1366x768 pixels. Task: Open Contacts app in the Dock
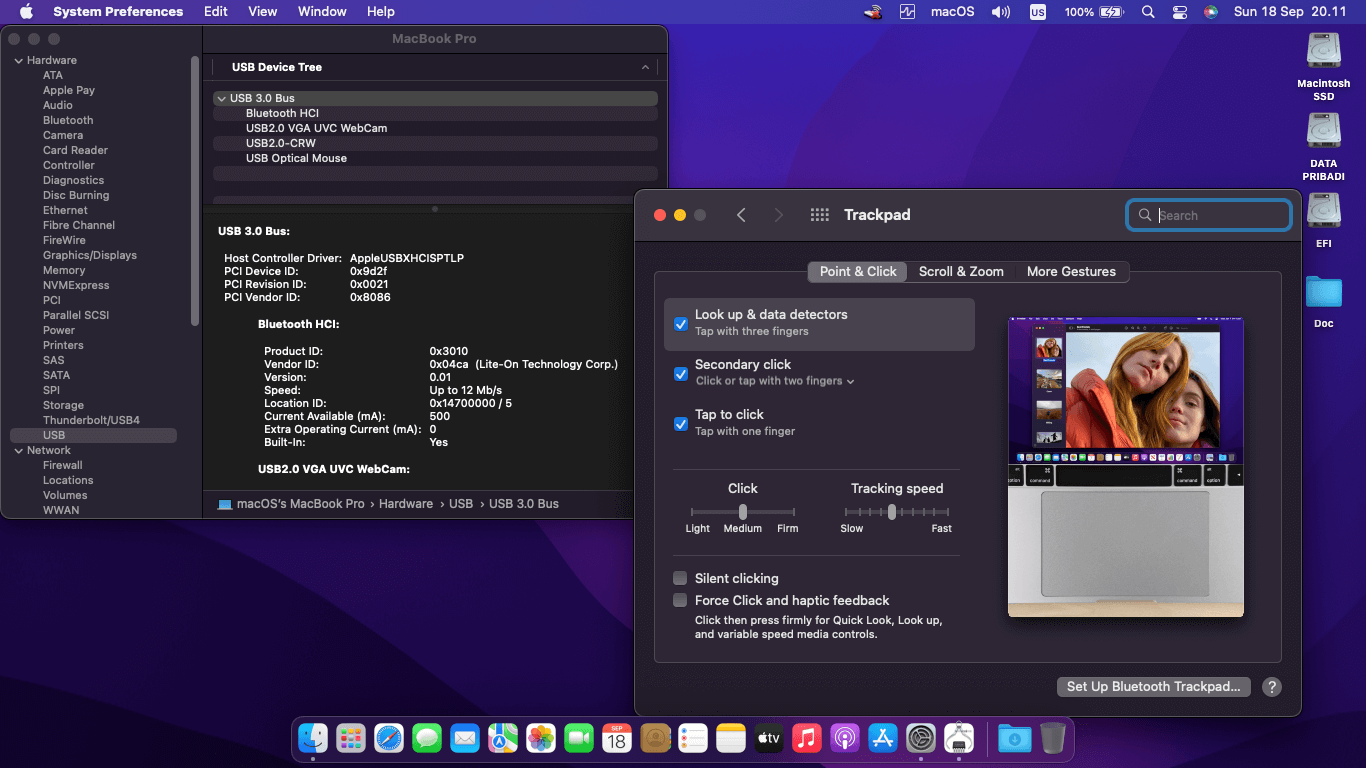(655, 739)
